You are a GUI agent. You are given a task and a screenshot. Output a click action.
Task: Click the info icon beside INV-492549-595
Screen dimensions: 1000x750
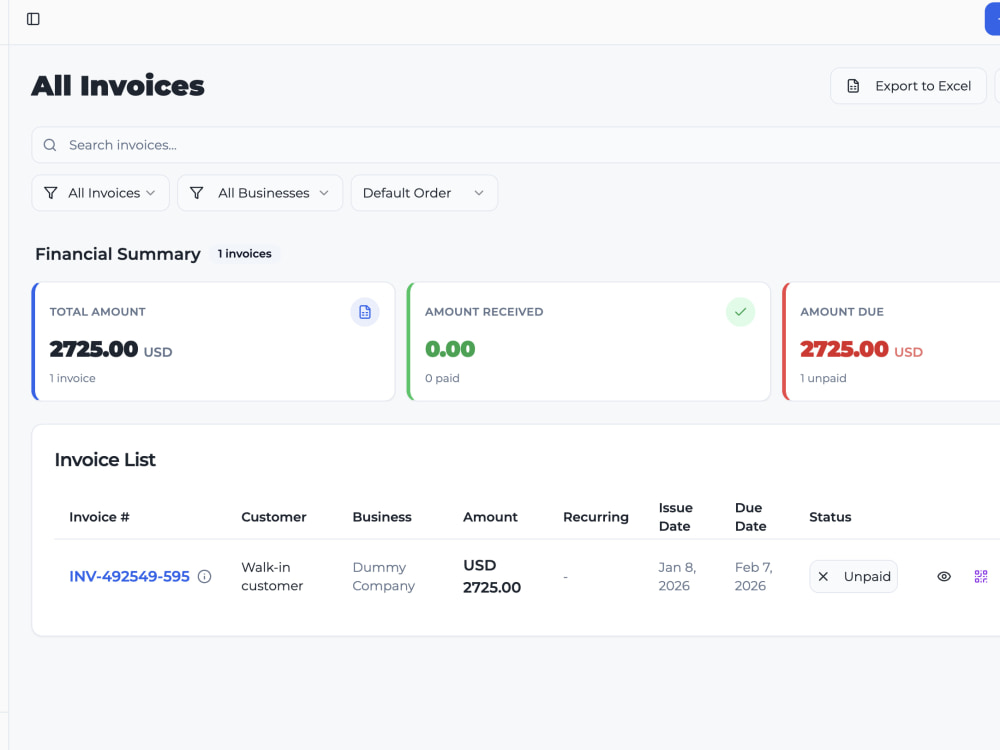coord(204,577)
